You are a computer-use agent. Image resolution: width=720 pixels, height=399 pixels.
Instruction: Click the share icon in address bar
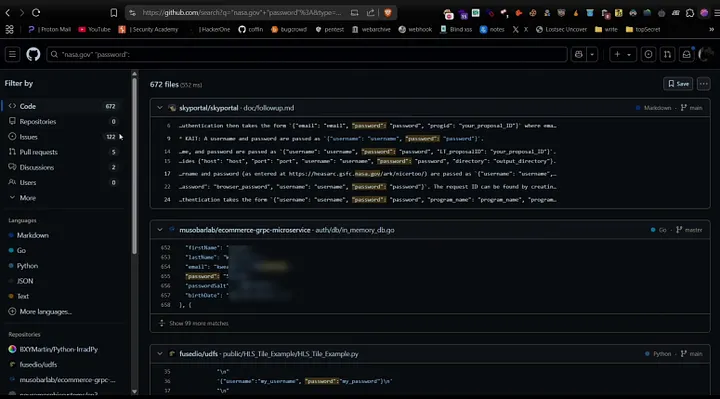(371, 13)
